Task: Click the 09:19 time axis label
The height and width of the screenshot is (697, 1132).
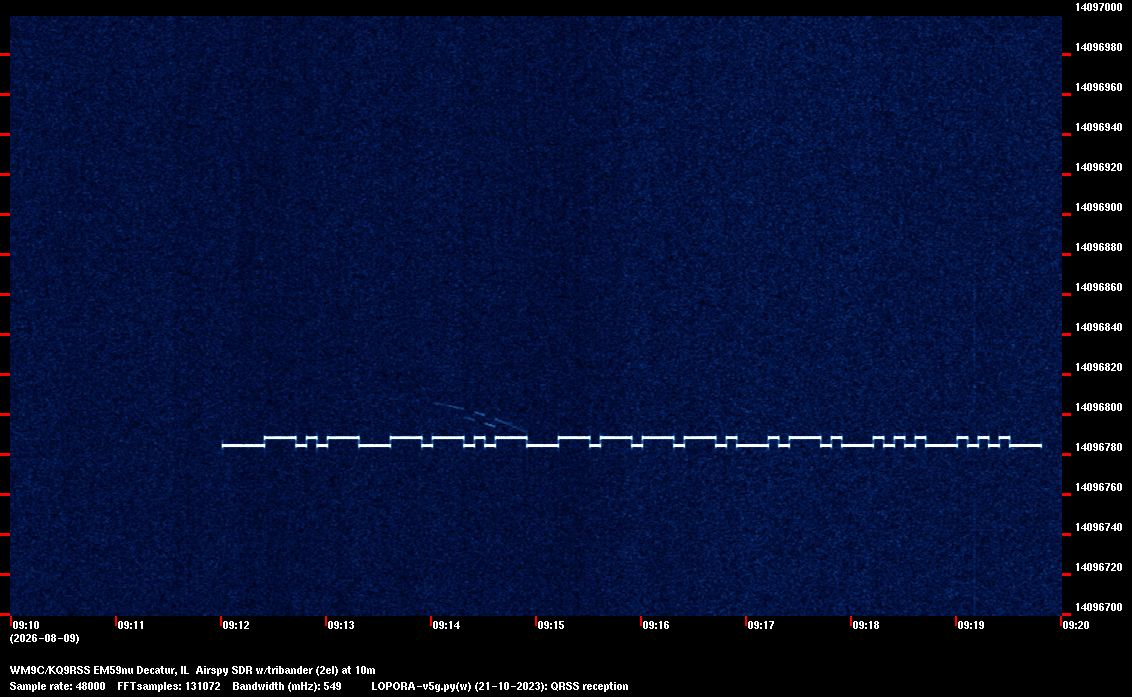Action: [971, 625]
